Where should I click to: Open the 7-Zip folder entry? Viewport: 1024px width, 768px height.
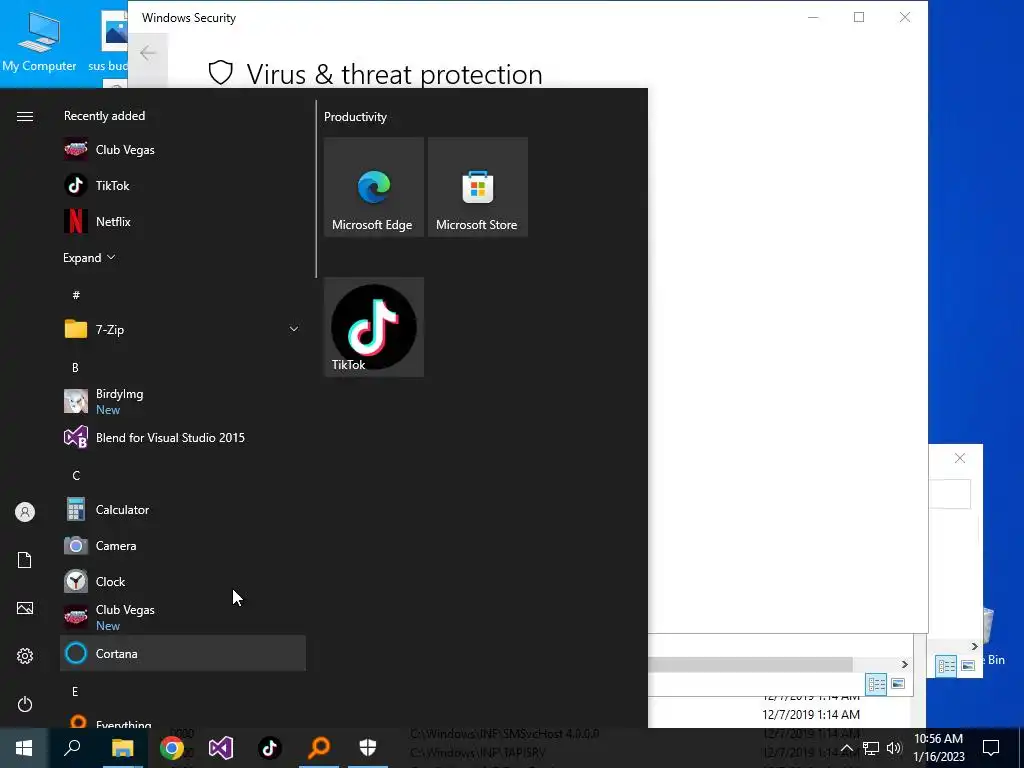(x=183, y=329)
